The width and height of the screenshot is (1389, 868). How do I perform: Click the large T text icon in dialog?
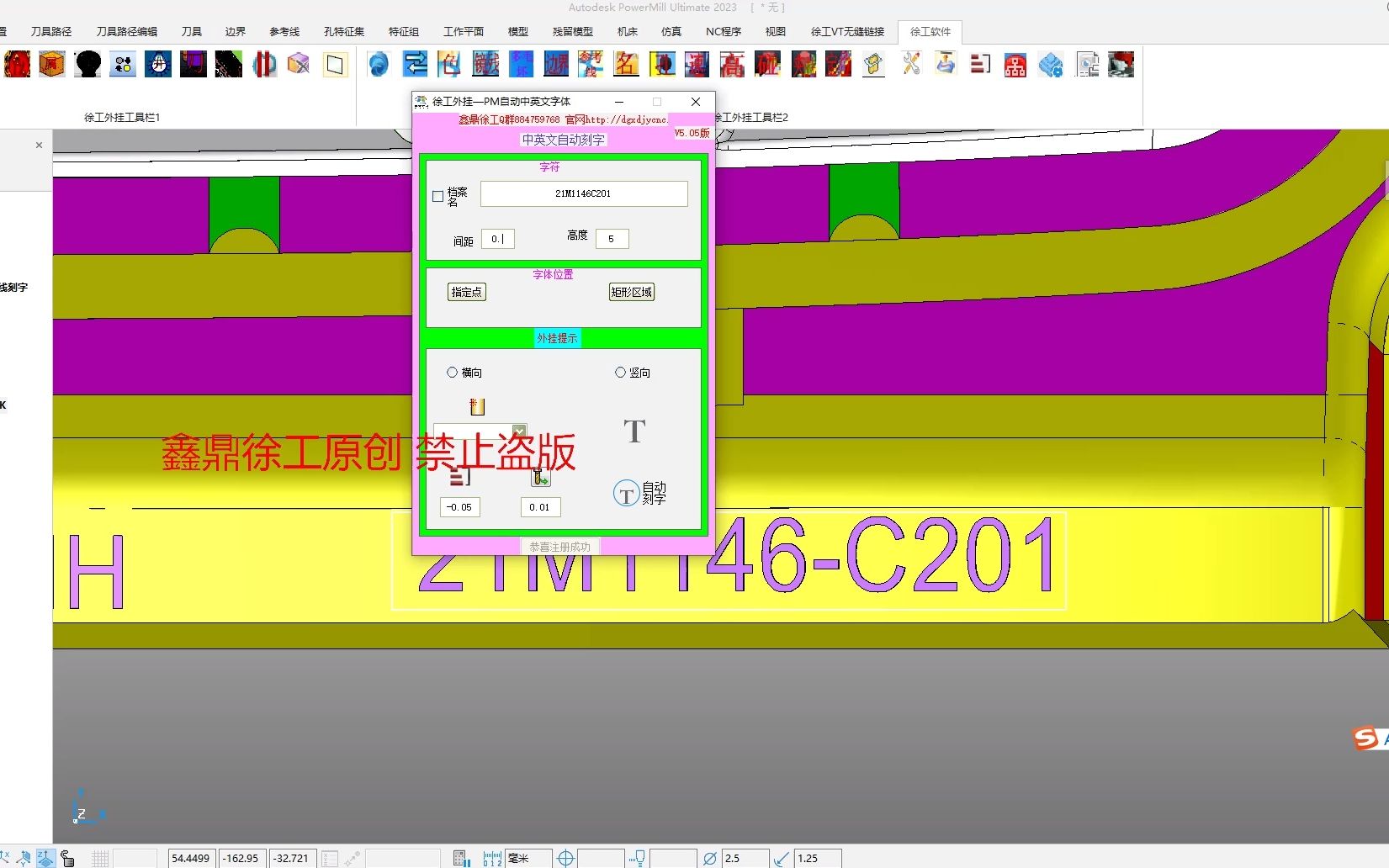634,431
